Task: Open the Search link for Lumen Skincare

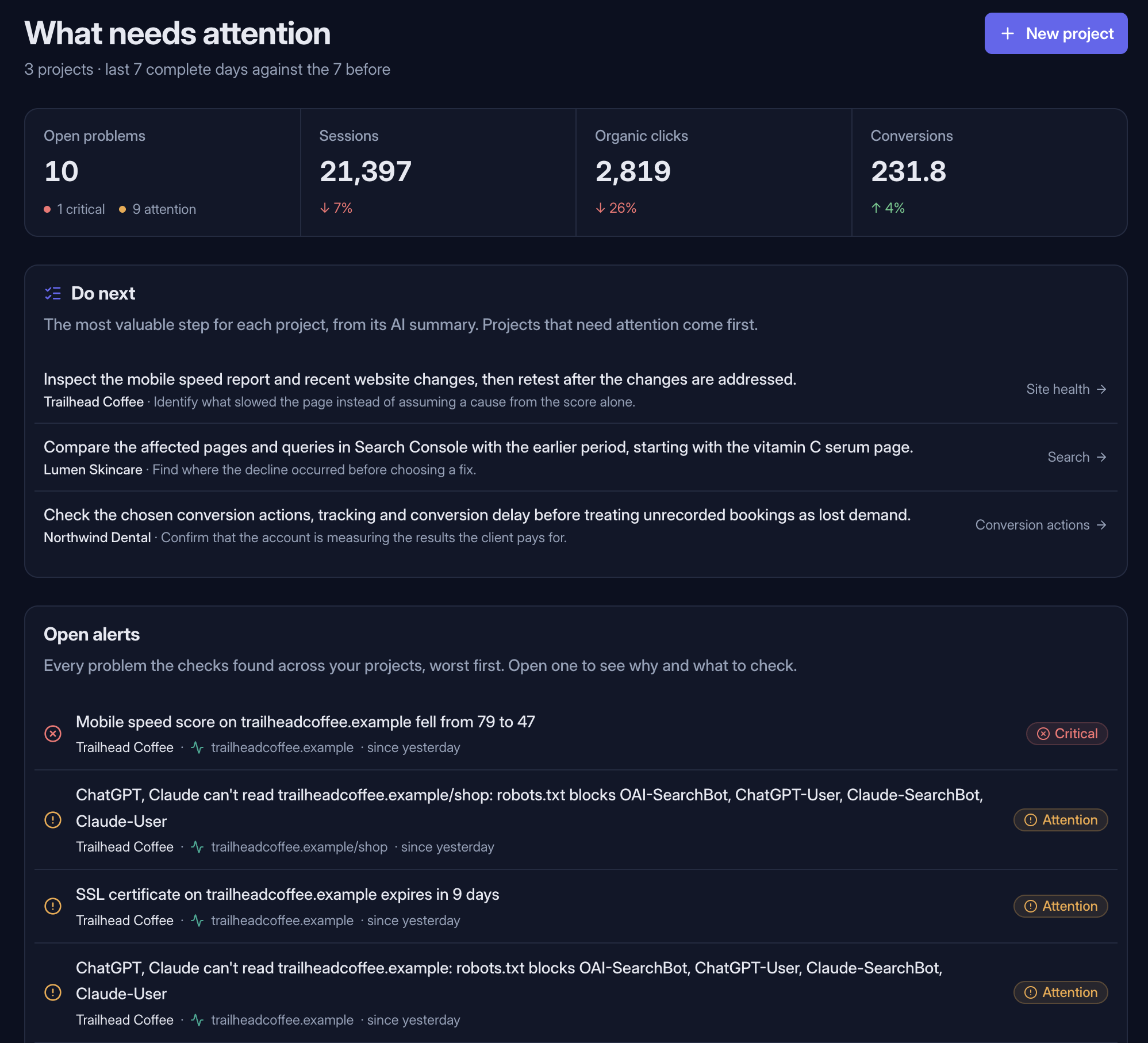Action: (x=1076, y=457)
